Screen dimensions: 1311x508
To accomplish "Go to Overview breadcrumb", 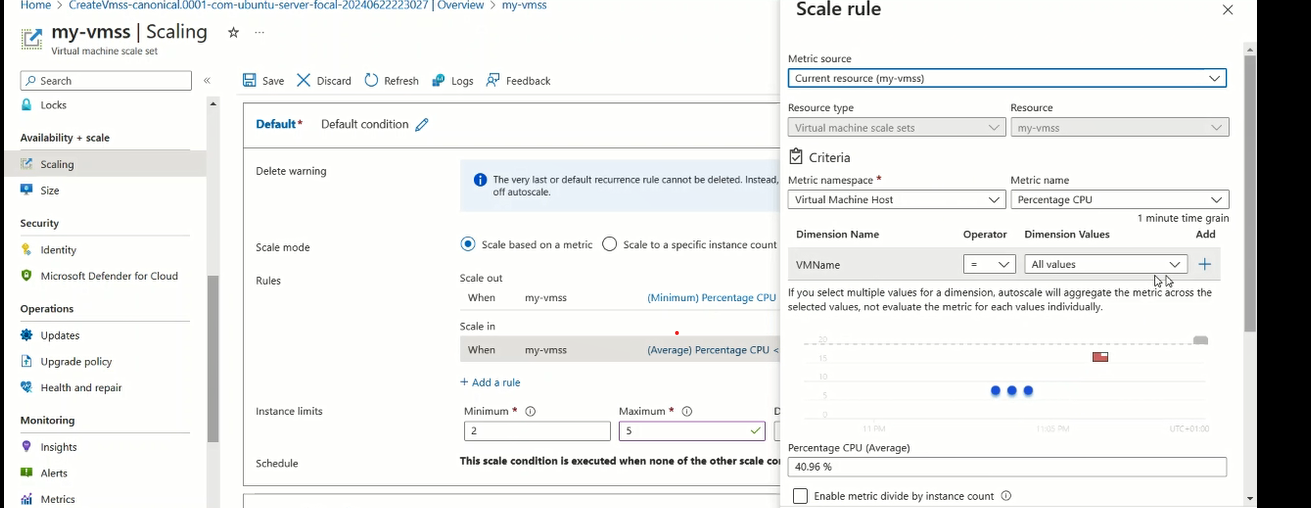I will click(462, 6).
